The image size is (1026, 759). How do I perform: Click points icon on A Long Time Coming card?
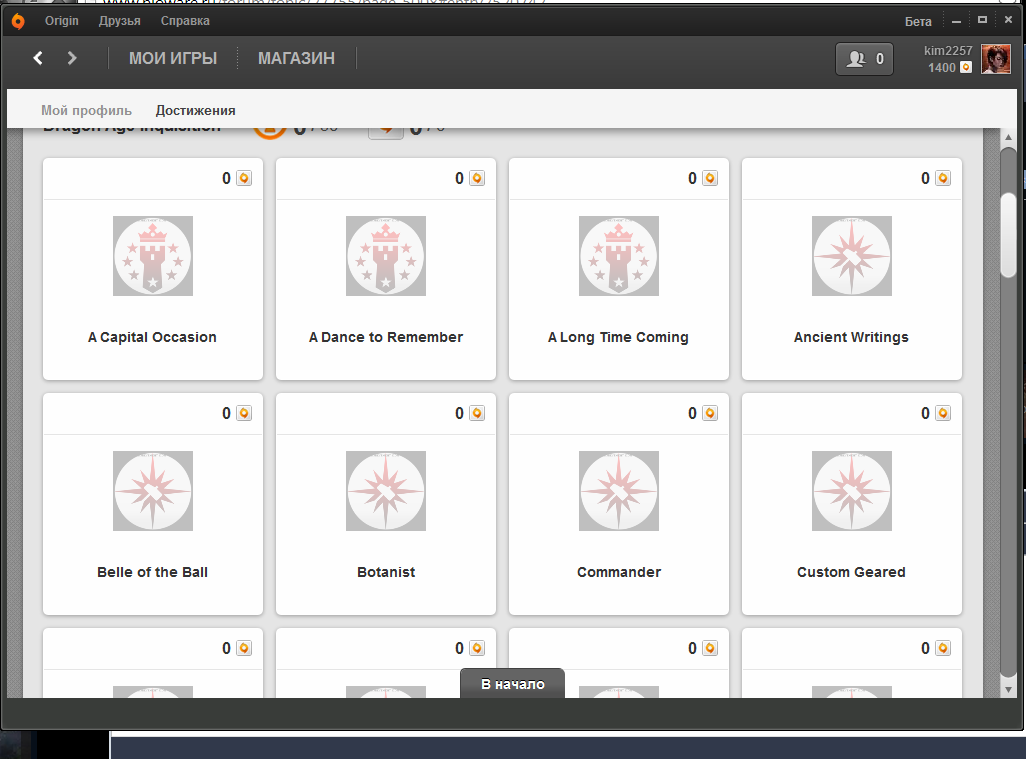coord(710,178)
